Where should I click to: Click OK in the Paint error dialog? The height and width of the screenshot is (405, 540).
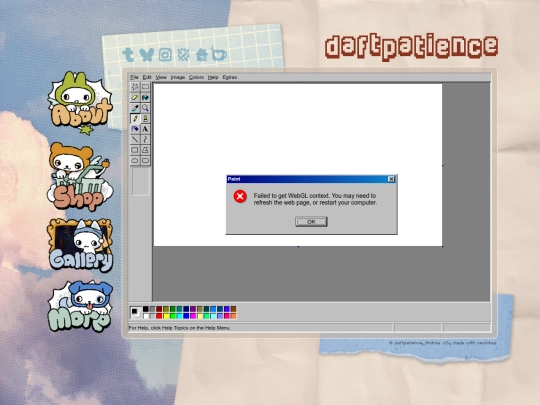point(311,221)
